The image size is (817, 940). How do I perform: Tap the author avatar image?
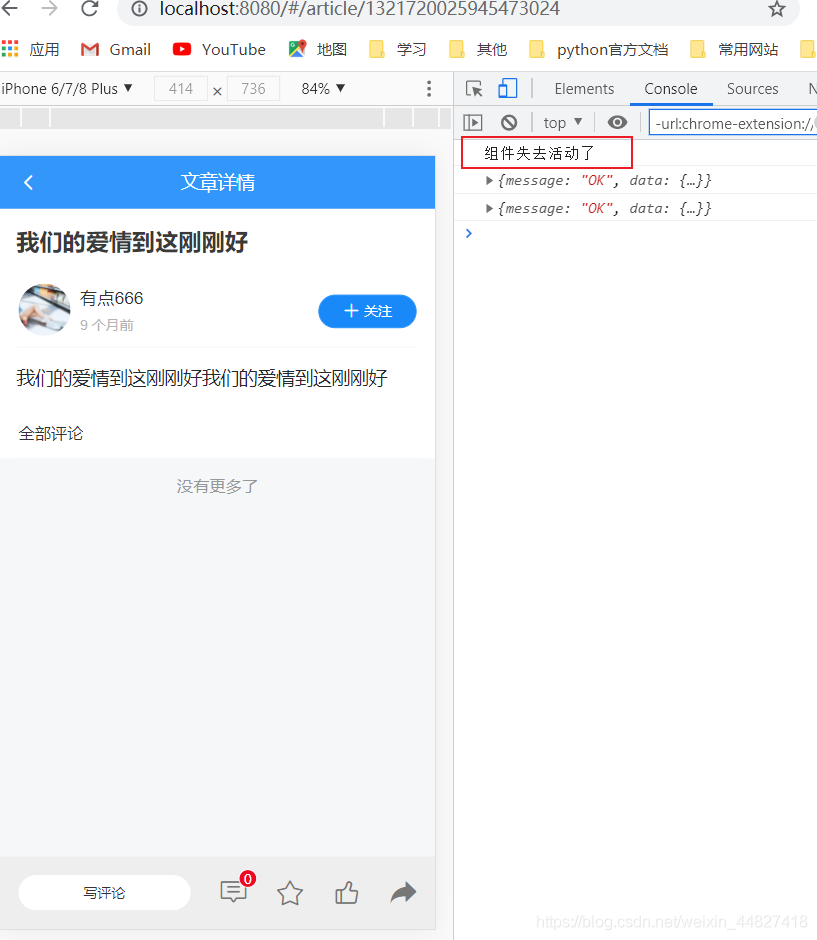(x=44, y=309)
